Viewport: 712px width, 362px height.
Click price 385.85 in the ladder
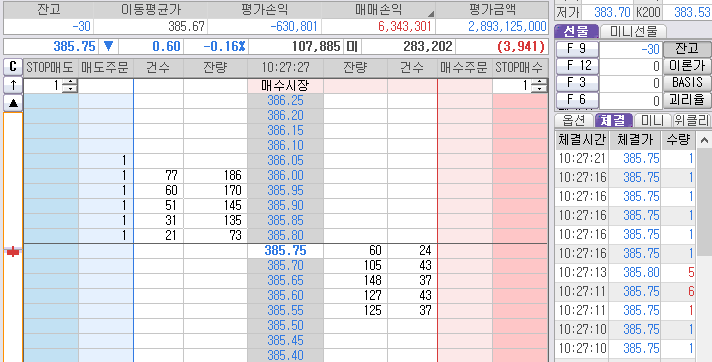285,221
